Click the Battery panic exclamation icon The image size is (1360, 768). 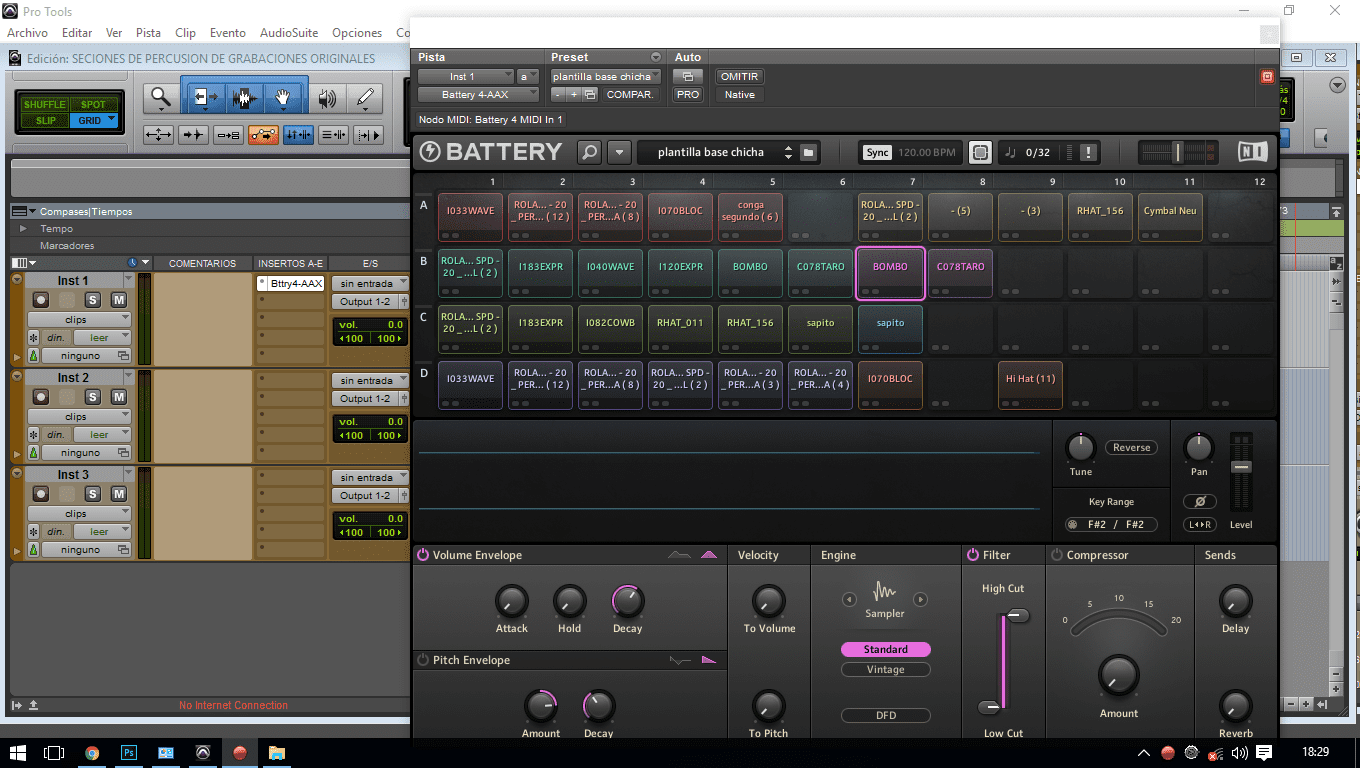point(1089,152)
